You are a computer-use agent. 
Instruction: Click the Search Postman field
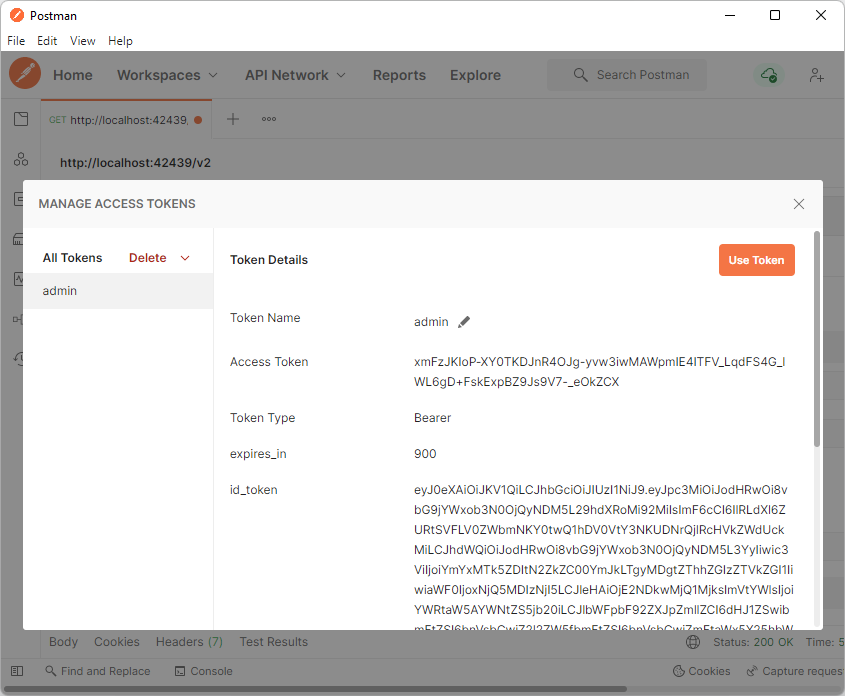(x=626, y=75)
